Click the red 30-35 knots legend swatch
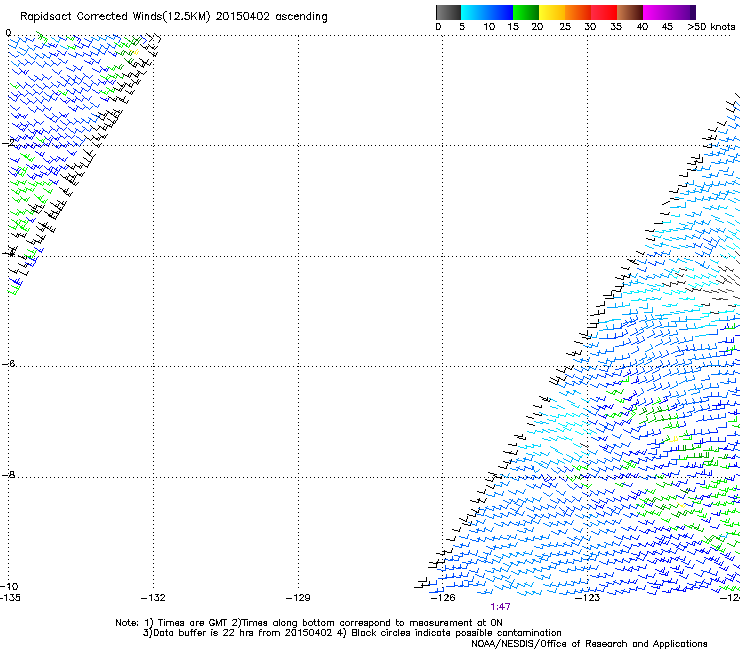 click(604, 12)
